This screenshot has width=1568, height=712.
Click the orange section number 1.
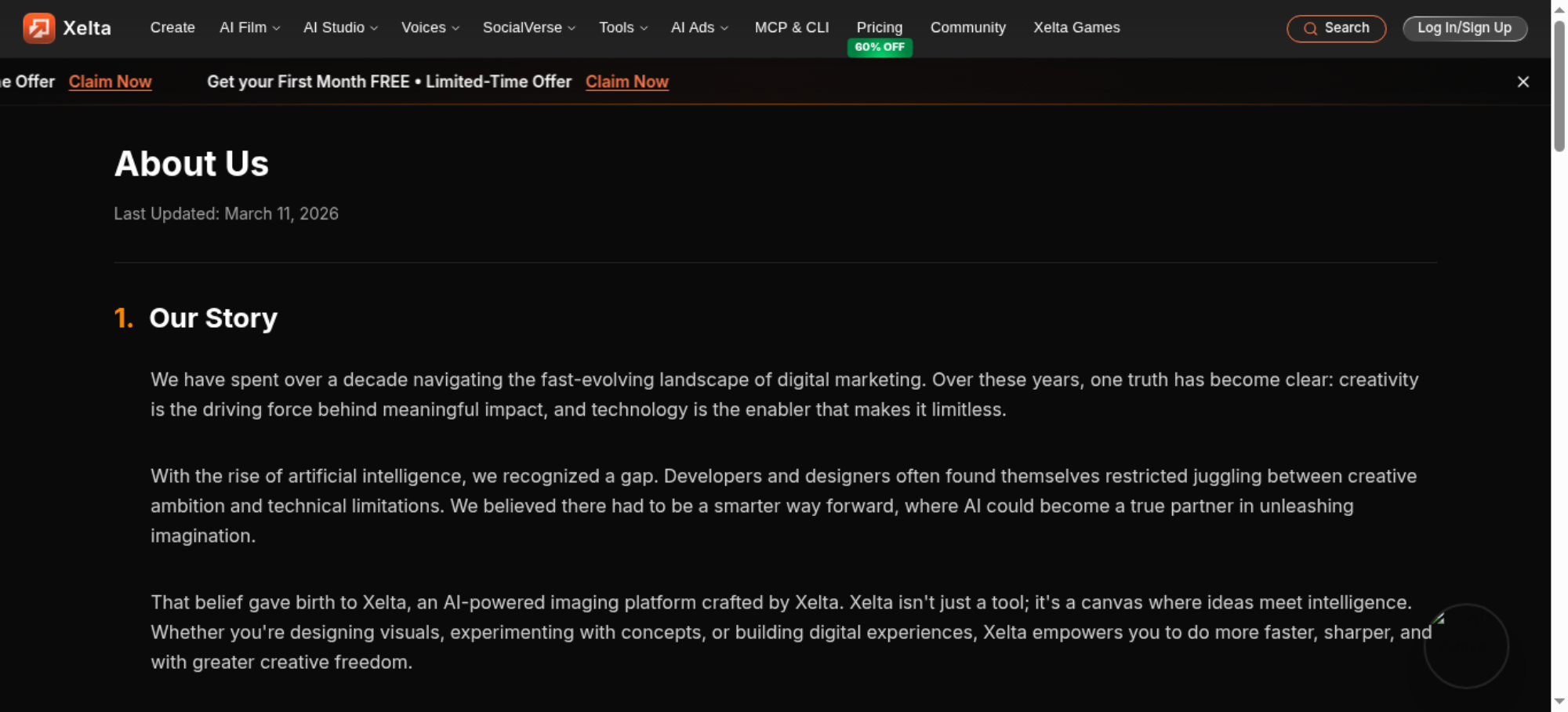(123, 318)
